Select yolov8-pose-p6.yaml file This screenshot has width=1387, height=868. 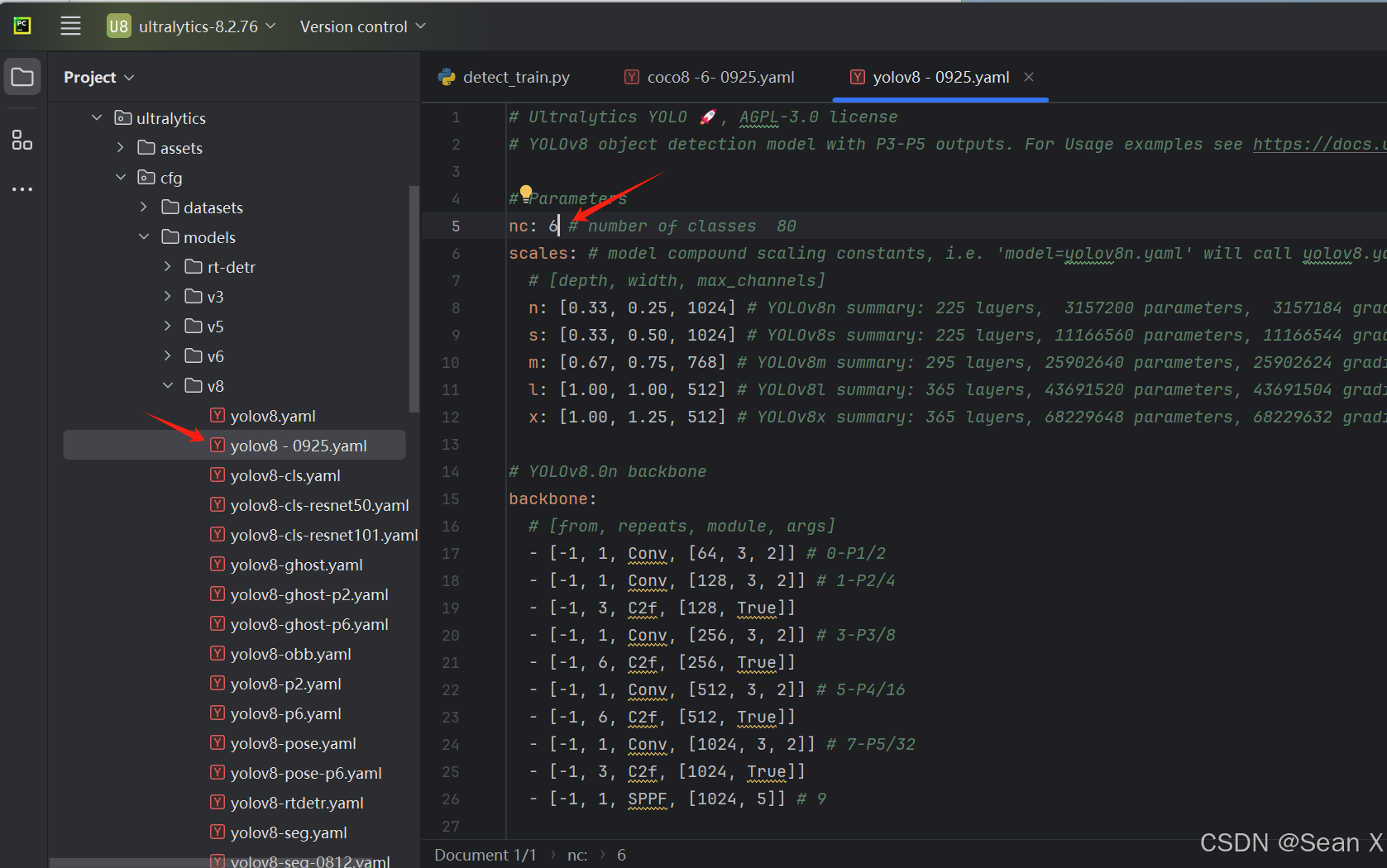(306, 773)
